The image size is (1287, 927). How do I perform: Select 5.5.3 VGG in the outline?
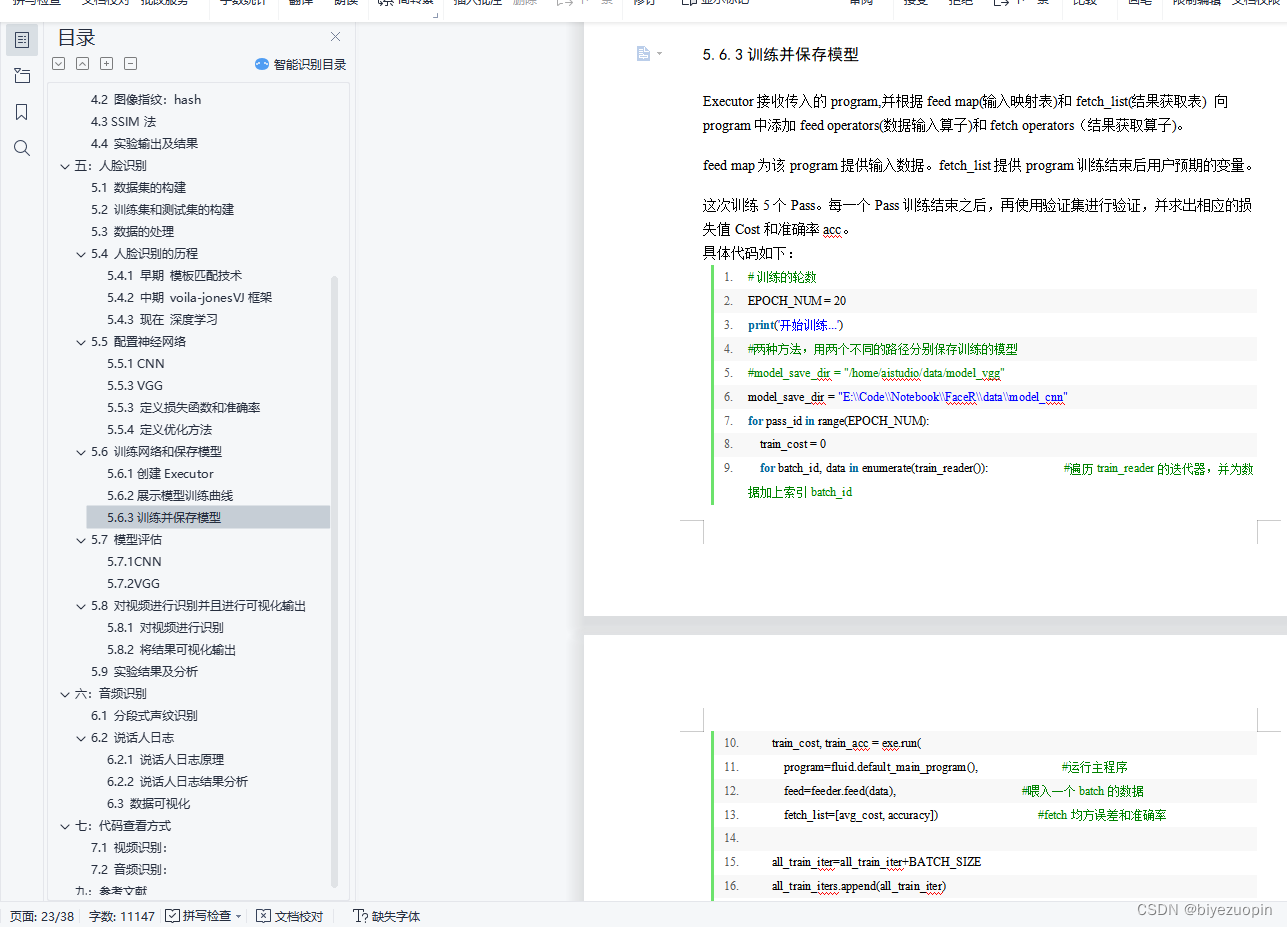pos(135,386)
